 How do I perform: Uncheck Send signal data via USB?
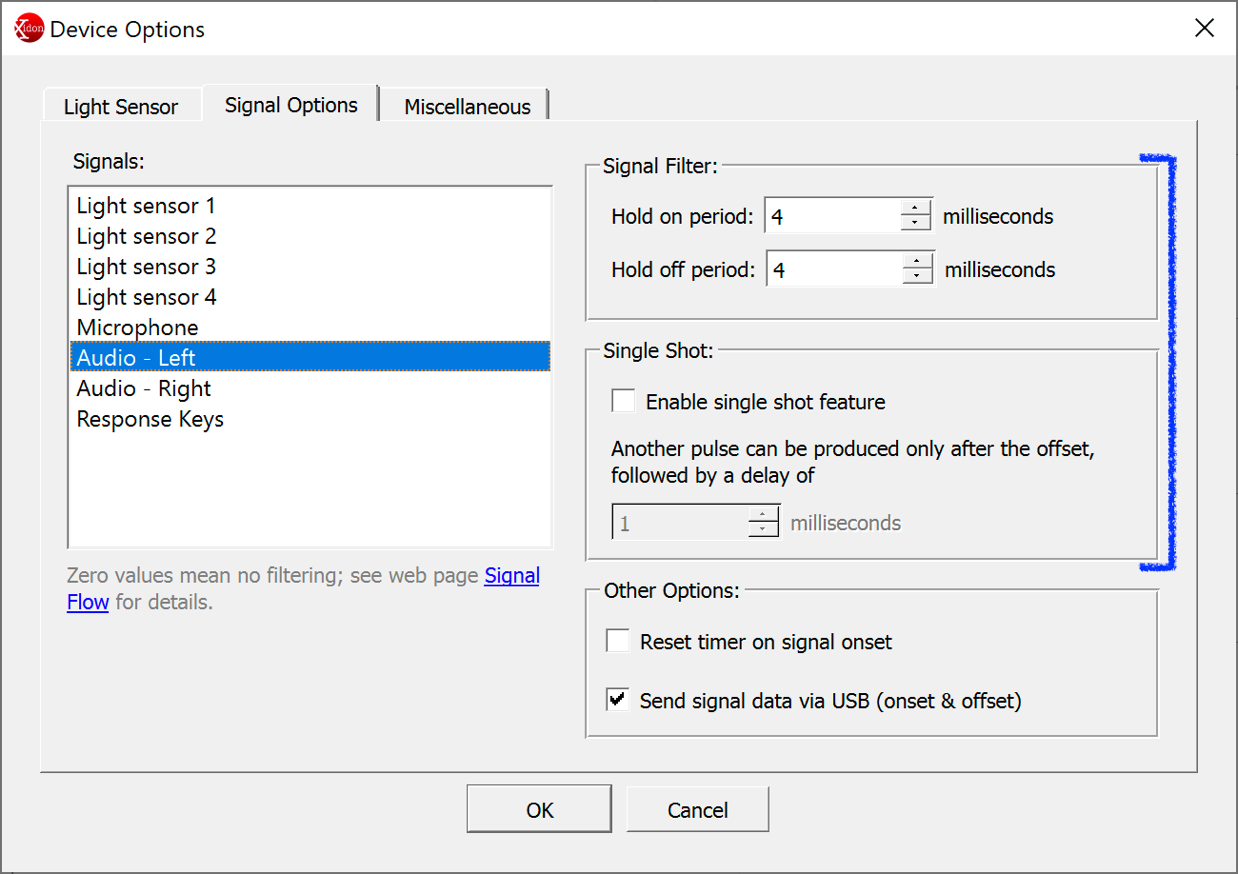pos(618,701)
